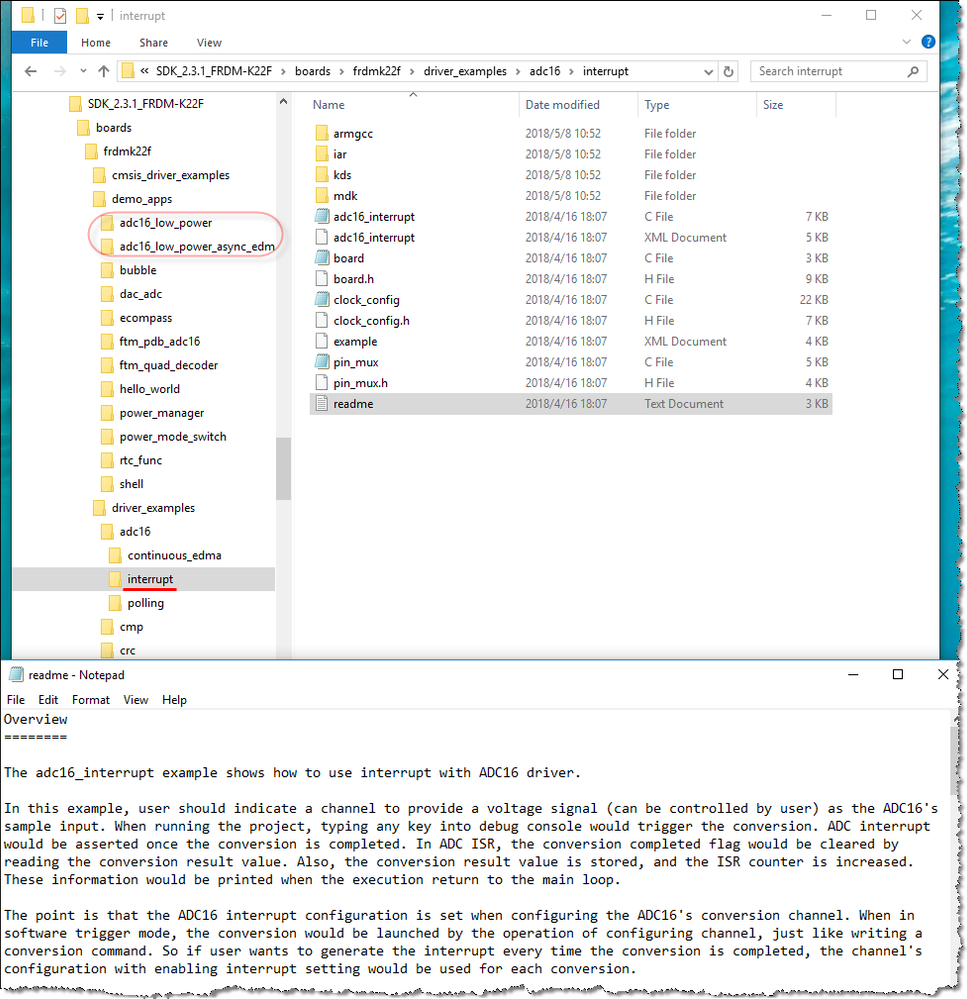
Task: Click the search magnifier icon
Action: tap(912, 71)
